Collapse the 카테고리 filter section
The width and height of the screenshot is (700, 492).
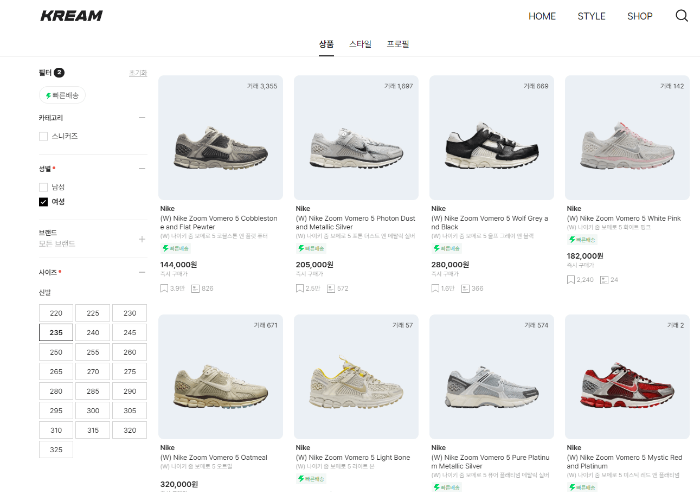pos(142,117)
